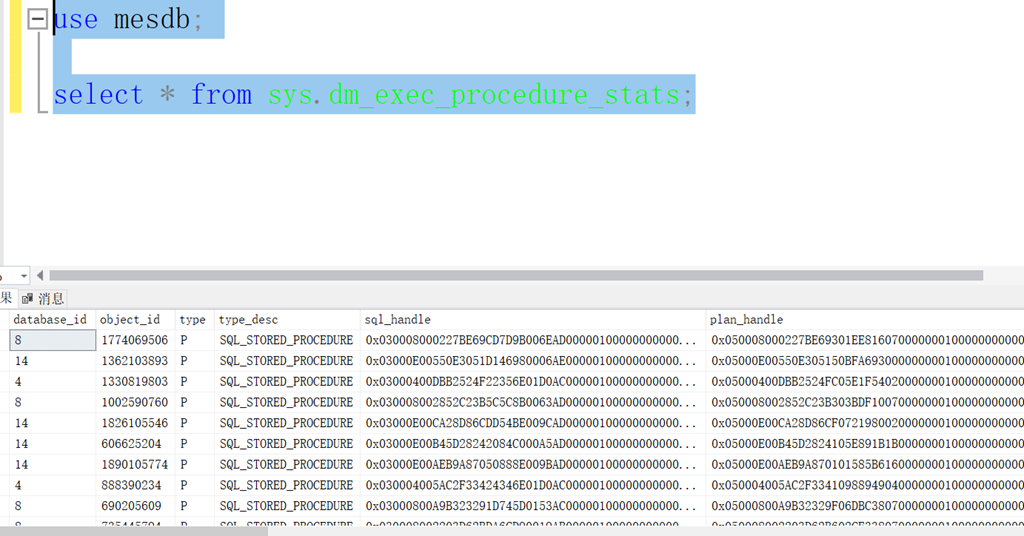The width and height of the screenshot is (1024, 536).
Task: Click sql_handle starting 0x03000E00CA28D86C
Action: pos(532,423)
